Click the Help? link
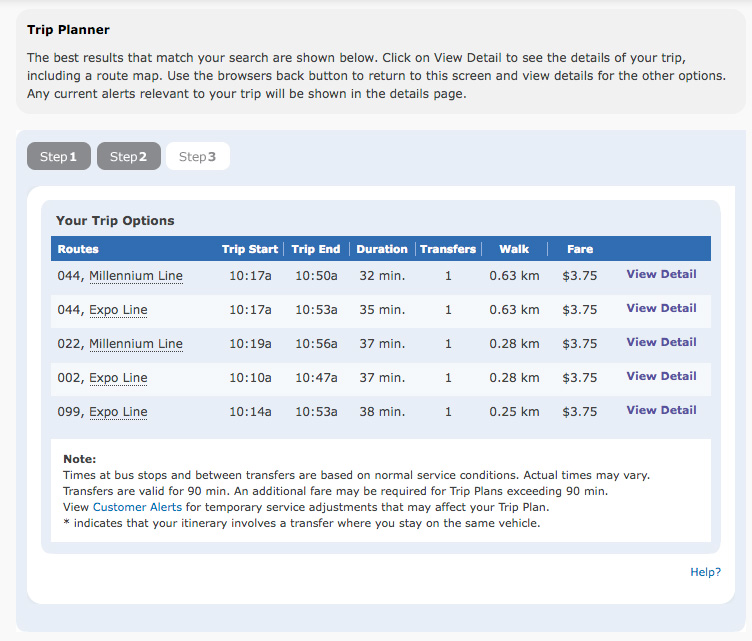 705,572
